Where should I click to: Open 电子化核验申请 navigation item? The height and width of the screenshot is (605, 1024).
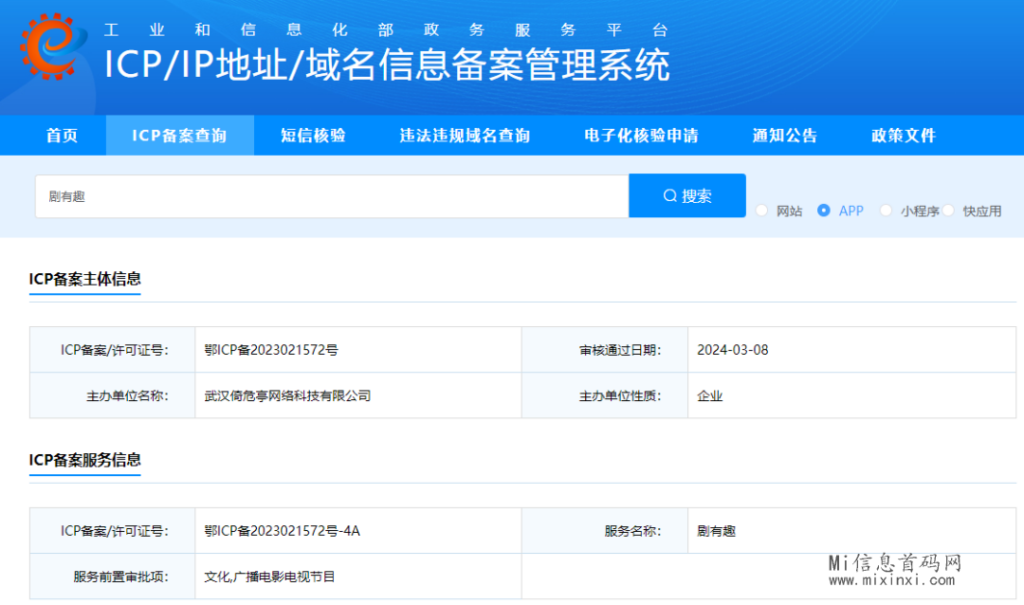click(x=641, y=136)
